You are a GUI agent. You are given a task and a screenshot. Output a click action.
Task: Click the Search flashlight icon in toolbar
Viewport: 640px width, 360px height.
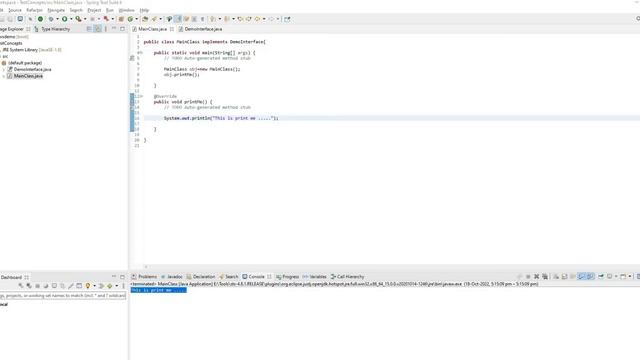coord(154,19)
